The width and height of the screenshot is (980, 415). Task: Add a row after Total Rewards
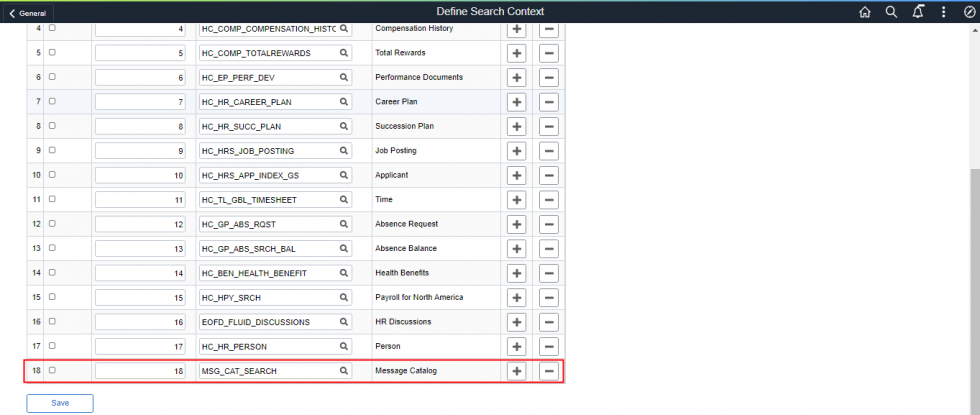click(516, 53)
